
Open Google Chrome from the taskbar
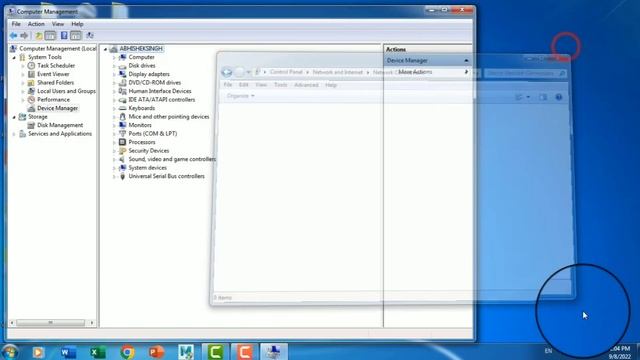click(x=127, y=352)
